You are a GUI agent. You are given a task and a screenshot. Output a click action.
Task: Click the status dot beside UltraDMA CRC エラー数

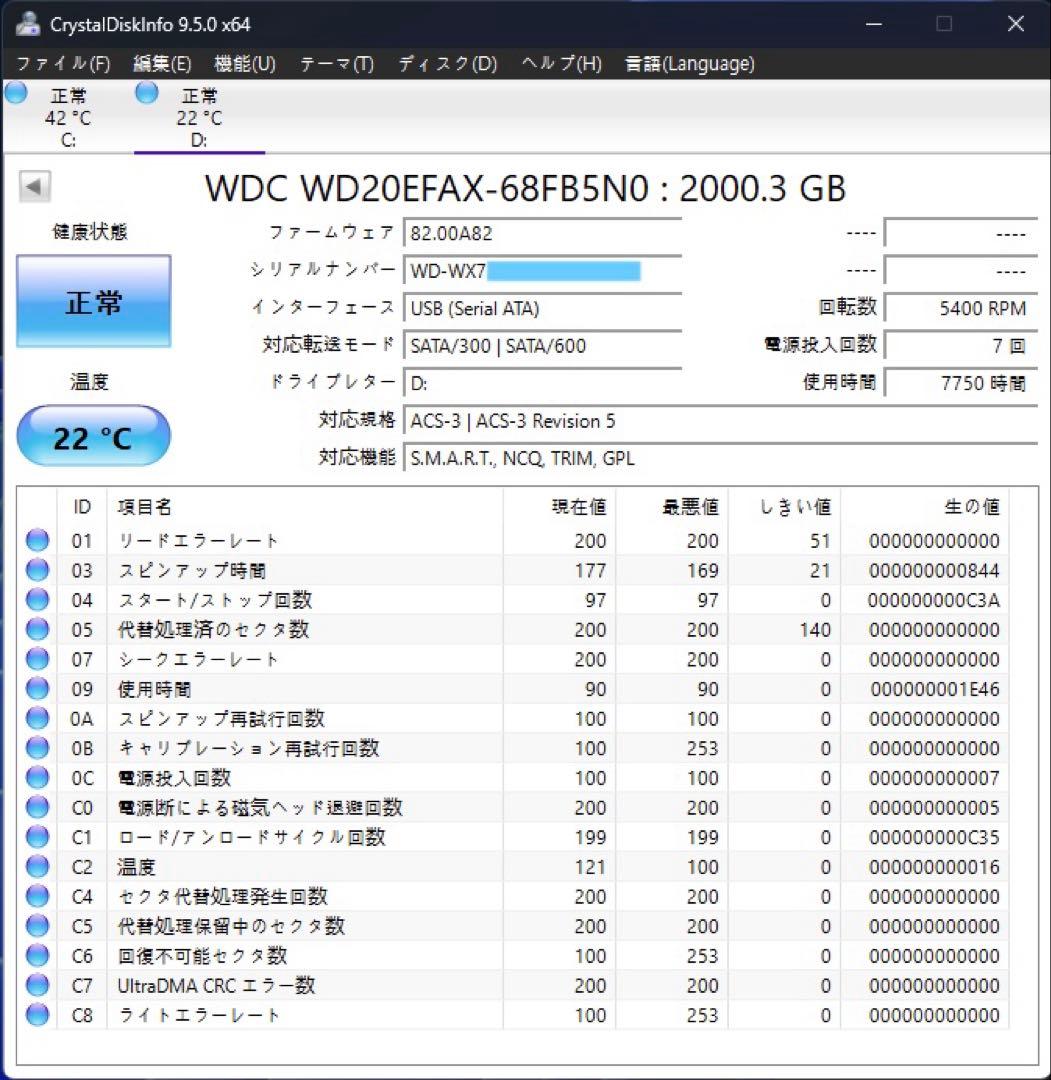pos(36,986)
